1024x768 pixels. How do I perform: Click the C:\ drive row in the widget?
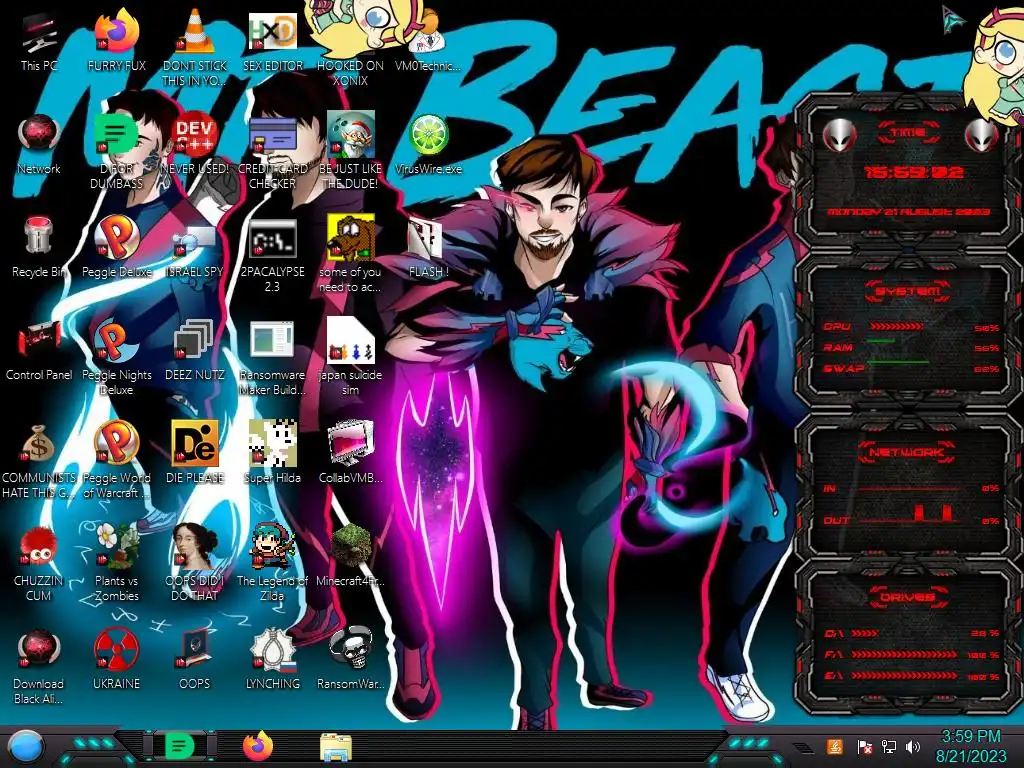[912, 633]
